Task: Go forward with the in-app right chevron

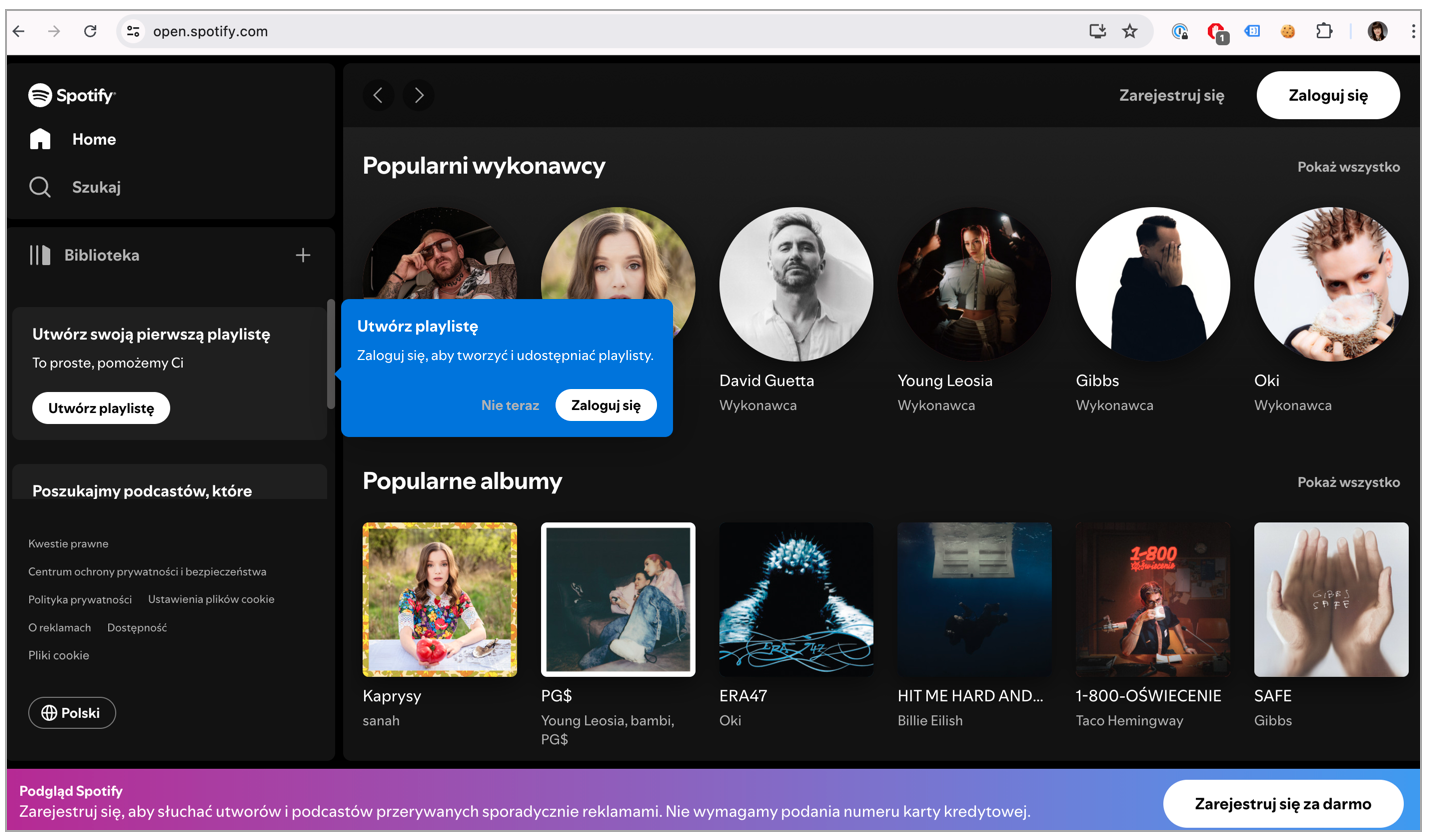Action: coord(419,95)
